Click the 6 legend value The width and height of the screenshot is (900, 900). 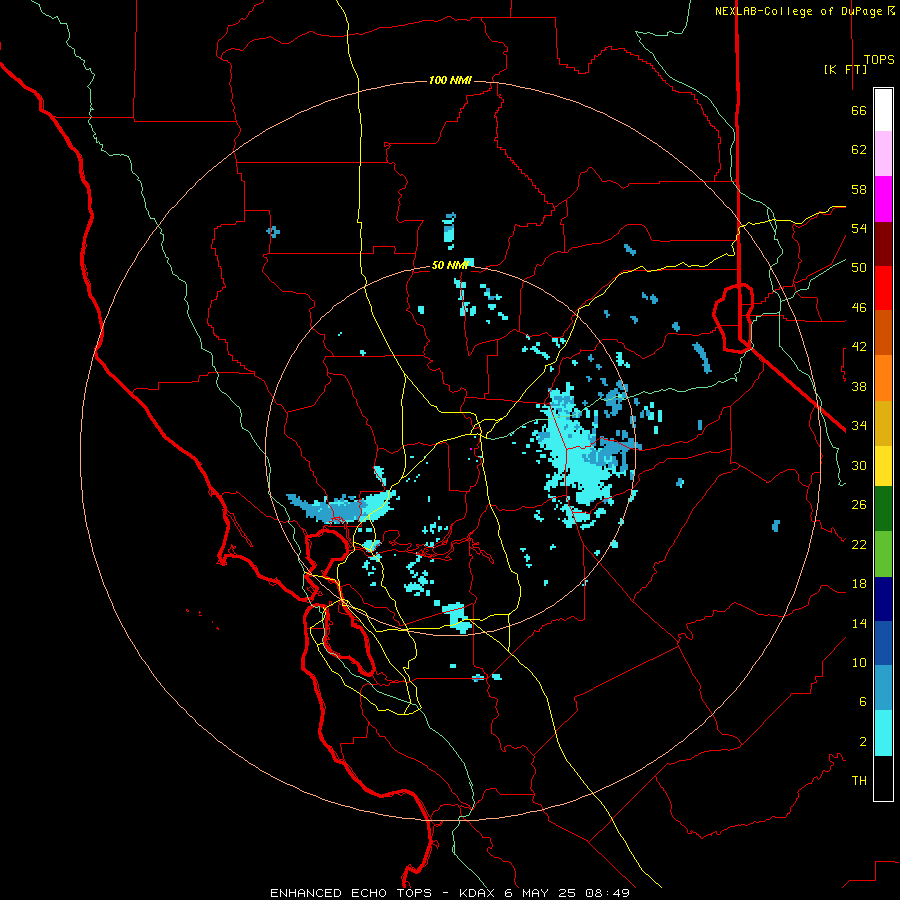pos(862,702)
